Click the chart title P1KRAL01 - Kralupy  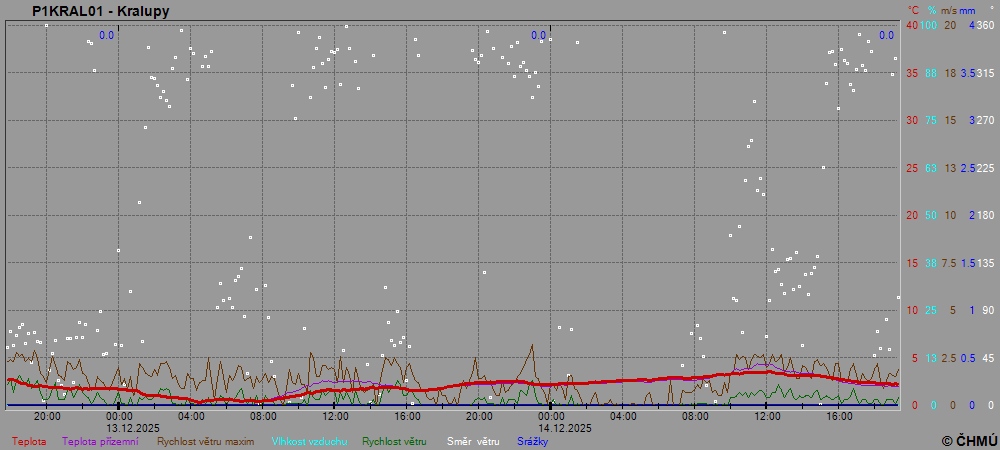pyautogui.click(x=100, y=11)
